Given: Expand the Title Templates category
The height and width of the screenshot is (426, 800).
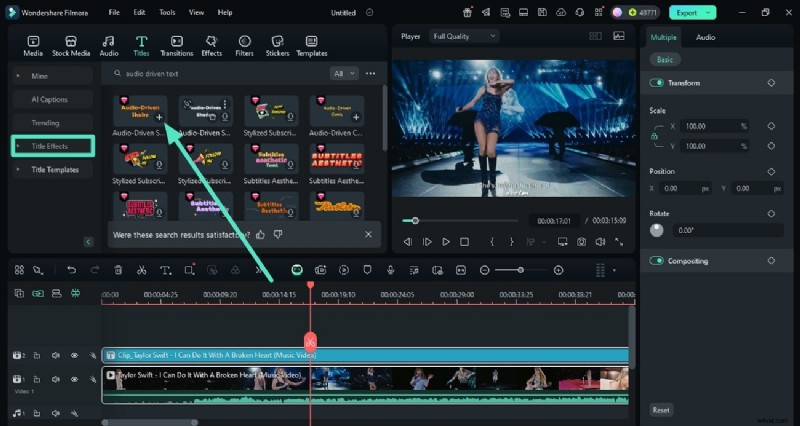Looking at the screenshot, I should (x=54, y=170).
